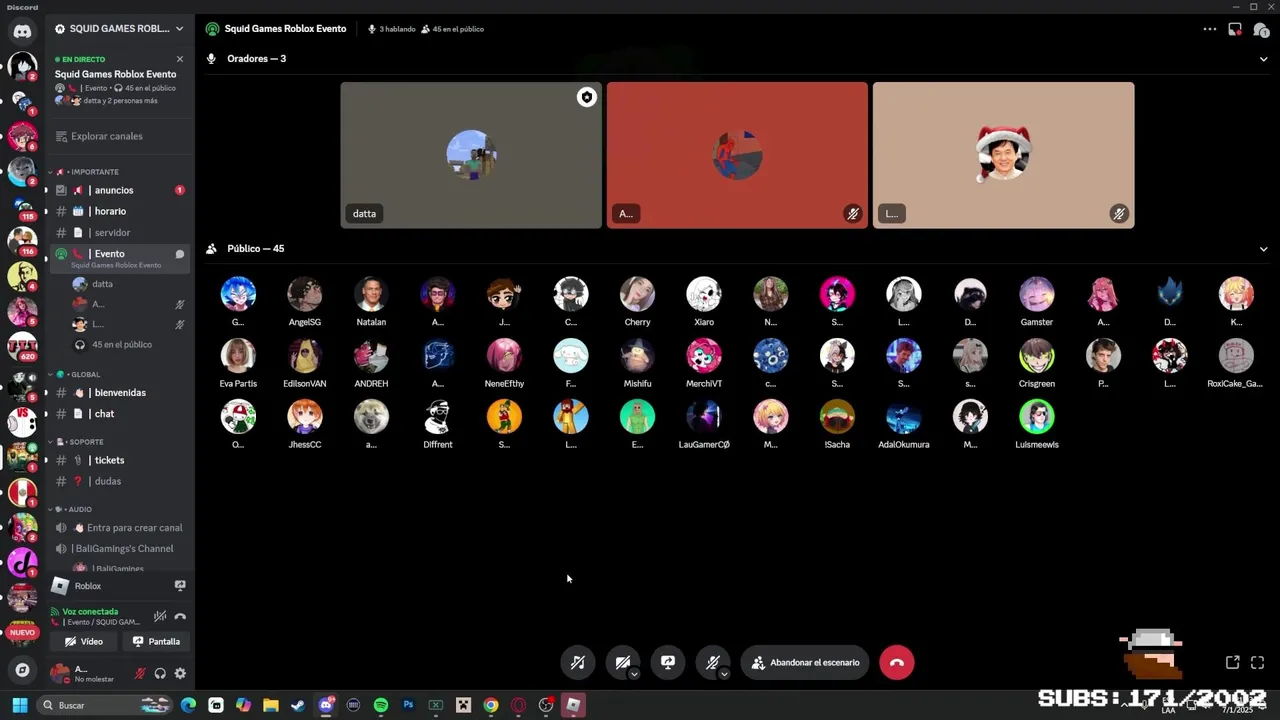Open Chrome from the taskbar
Viewport: 1280px width, 720px height.
point(491,705)
